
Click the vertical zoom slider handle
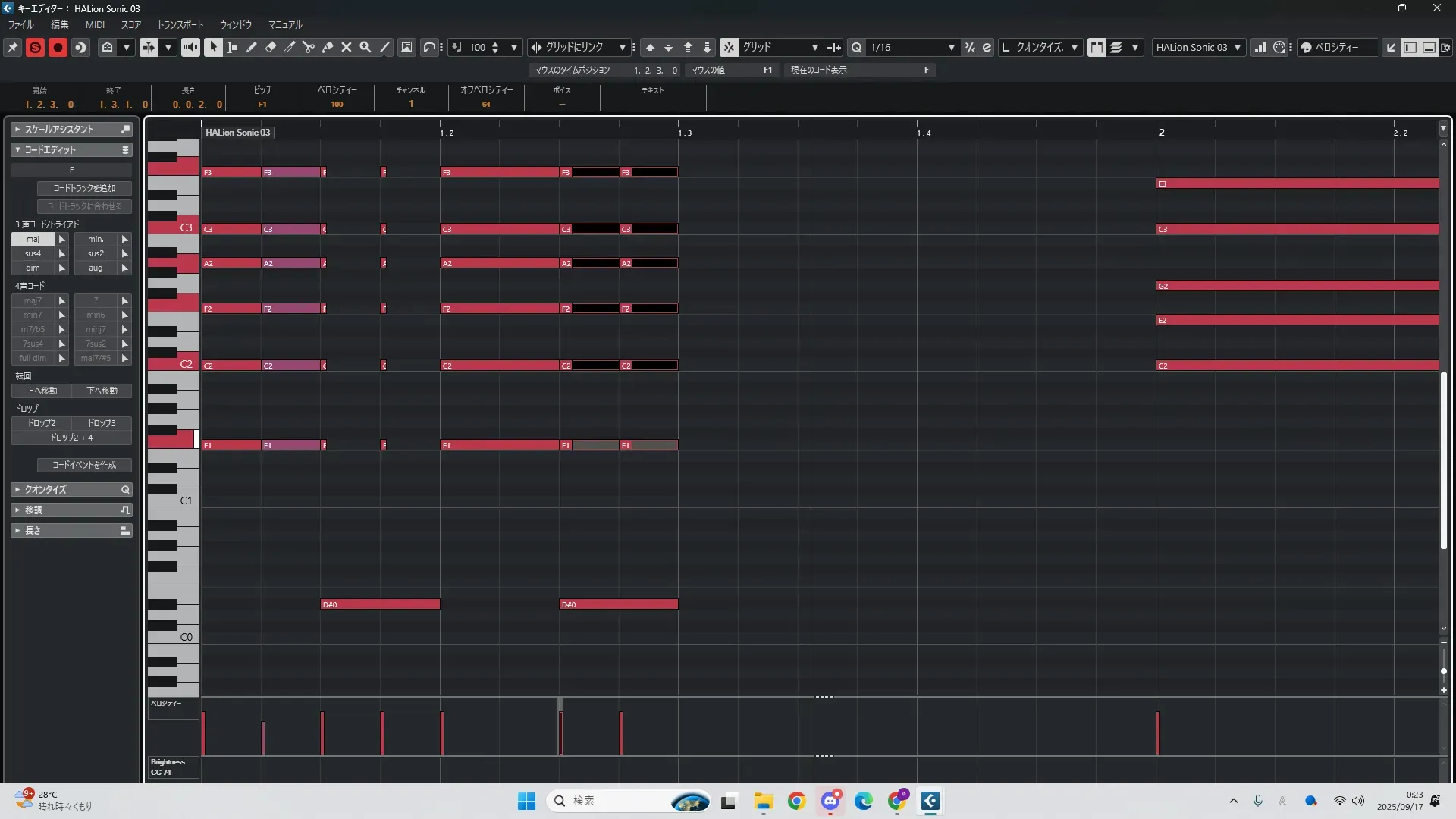tap(1443, 671)
